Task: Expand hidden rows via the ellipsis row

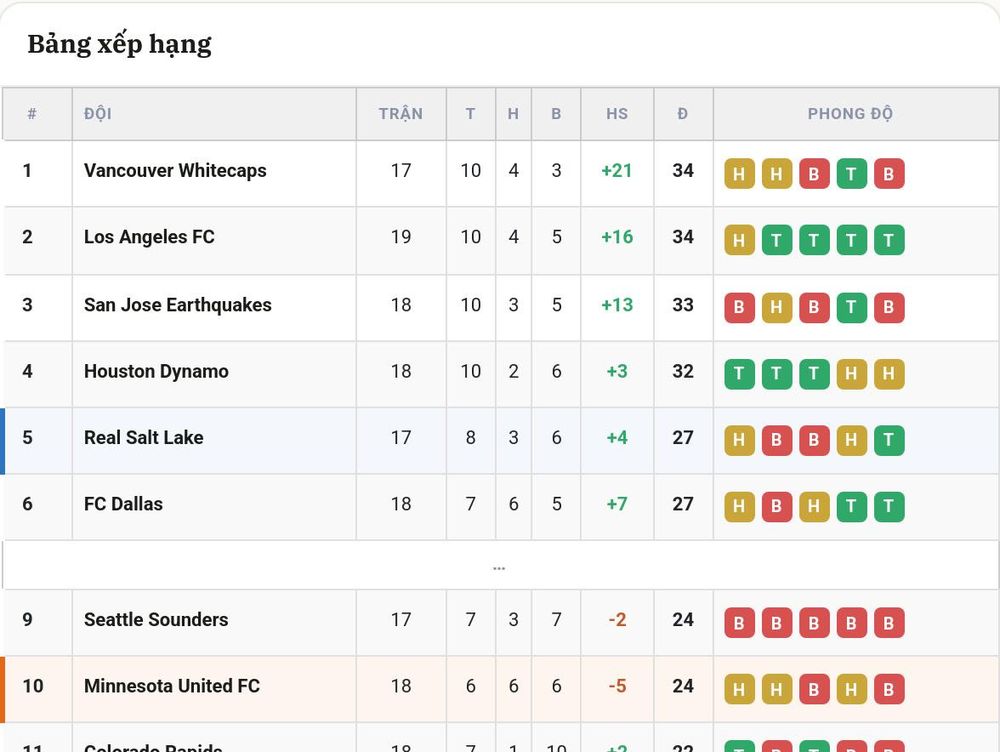Action: (499, 566)
